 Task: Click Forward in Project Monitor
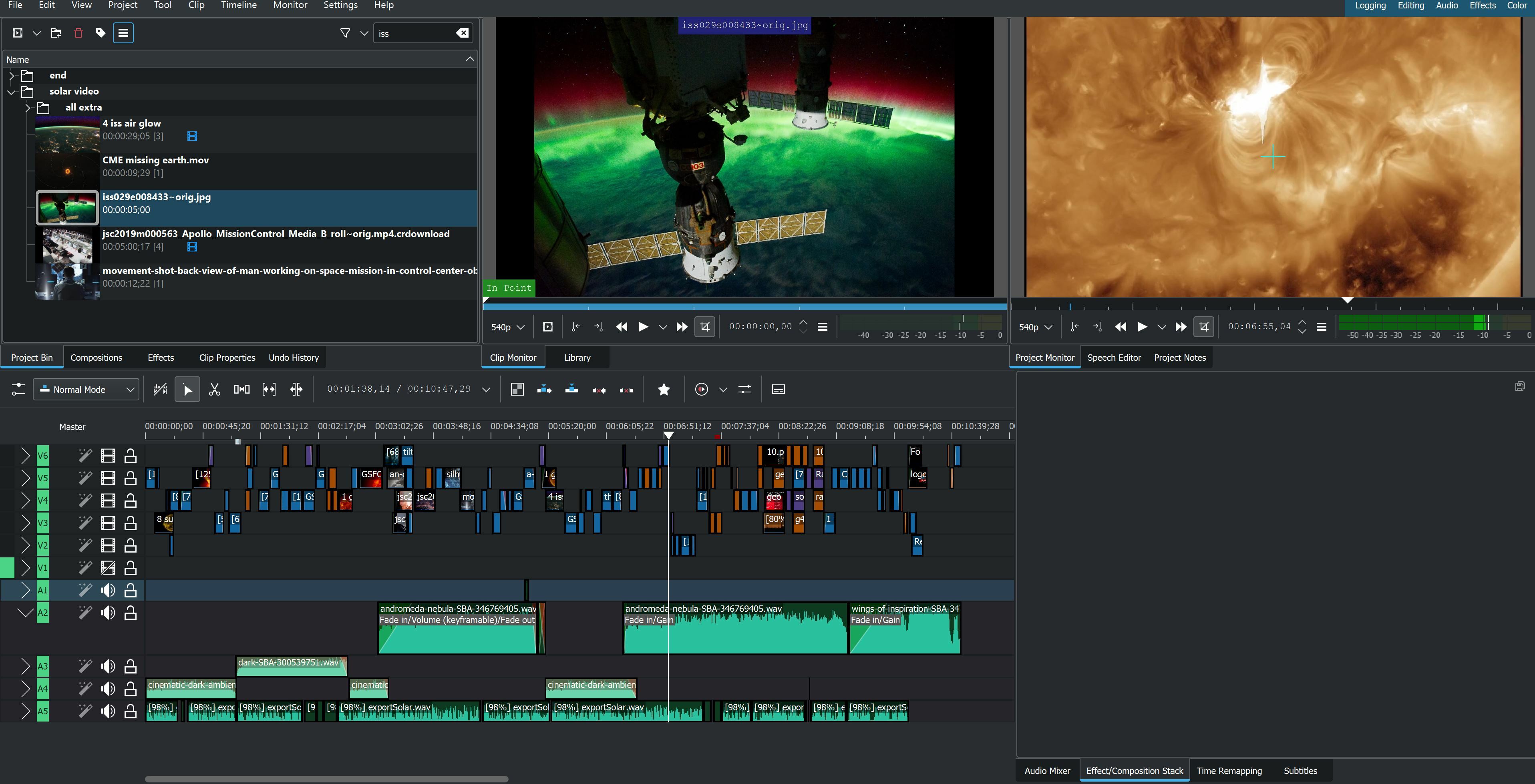(1181, 326)
